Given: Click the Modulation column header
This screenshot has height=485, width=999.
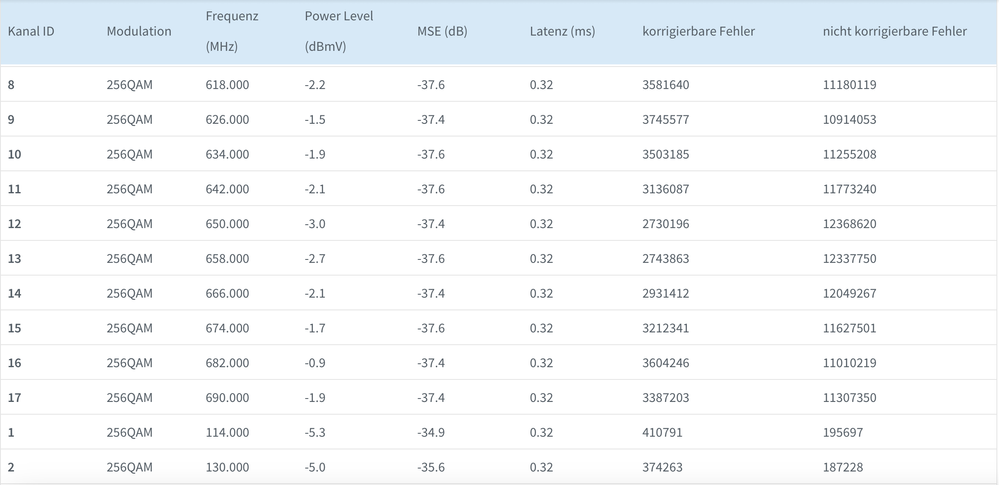Looking at the screenshot, I should pos(139,31).
